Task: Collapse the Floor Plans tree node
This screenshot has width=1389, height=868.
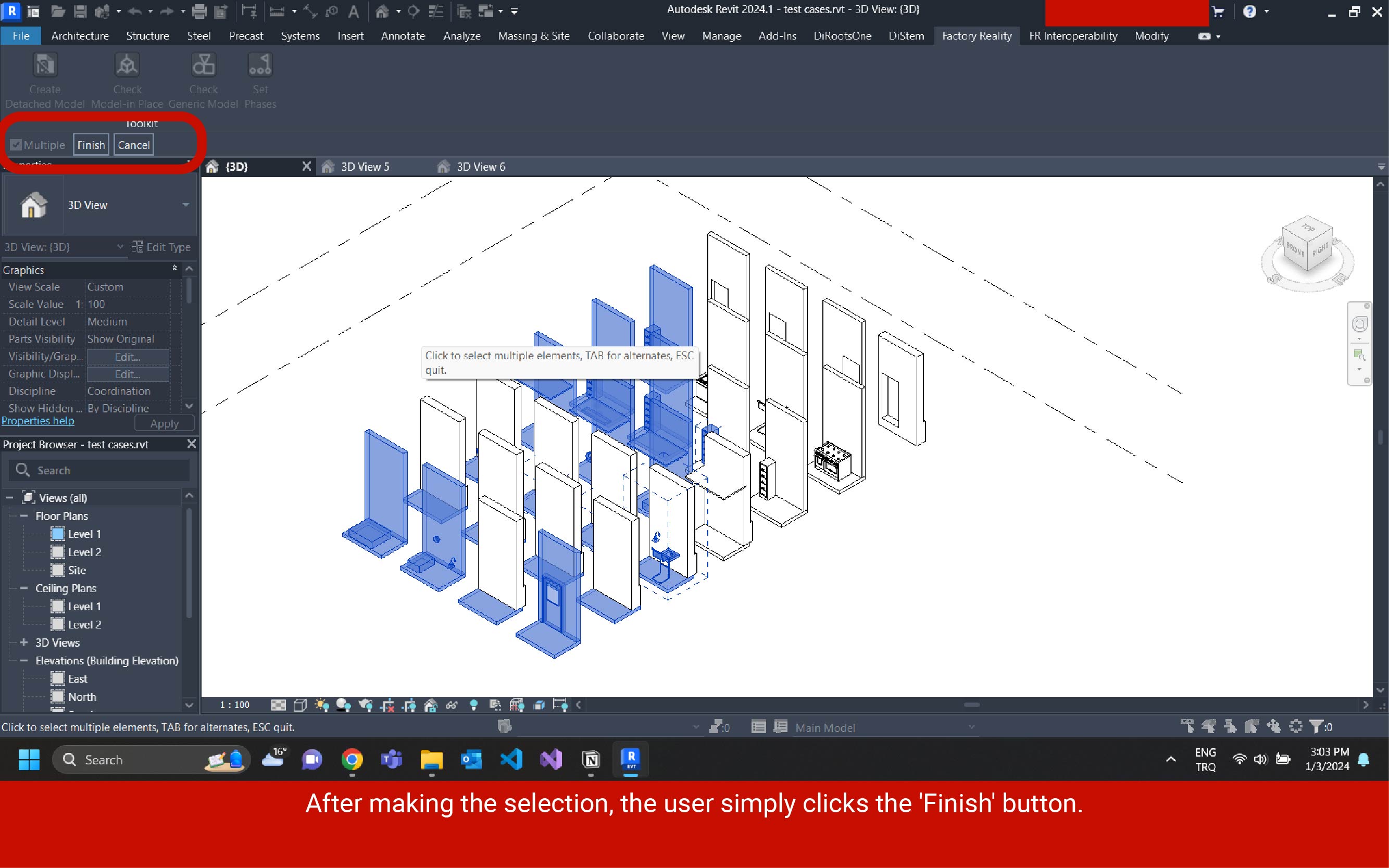Action: pos(24,516)
